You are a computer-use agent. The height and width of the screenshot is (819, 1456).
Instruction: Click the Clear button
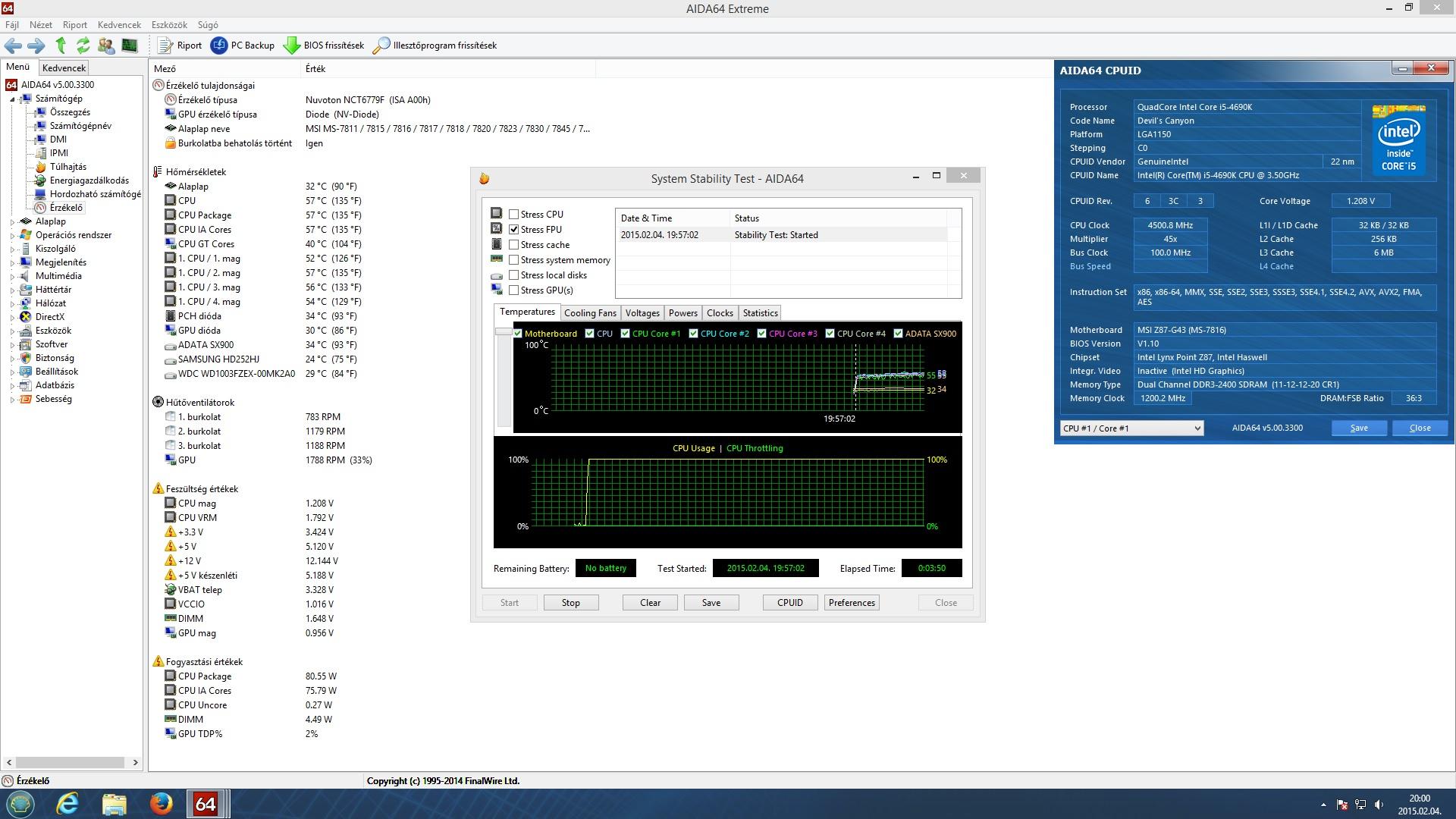(650, 603)
